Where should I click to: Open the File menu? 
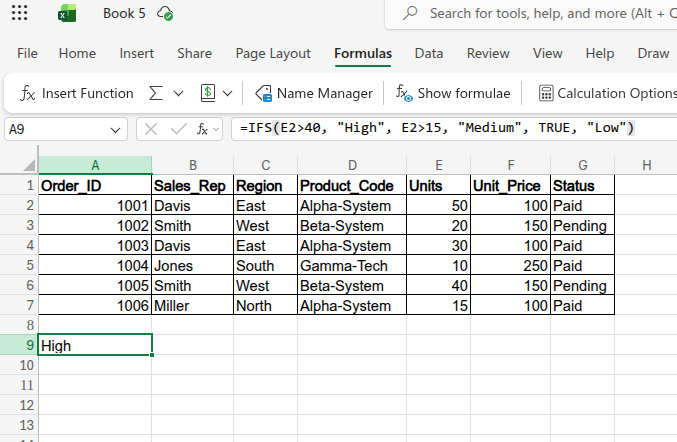(x=28, y=53)
